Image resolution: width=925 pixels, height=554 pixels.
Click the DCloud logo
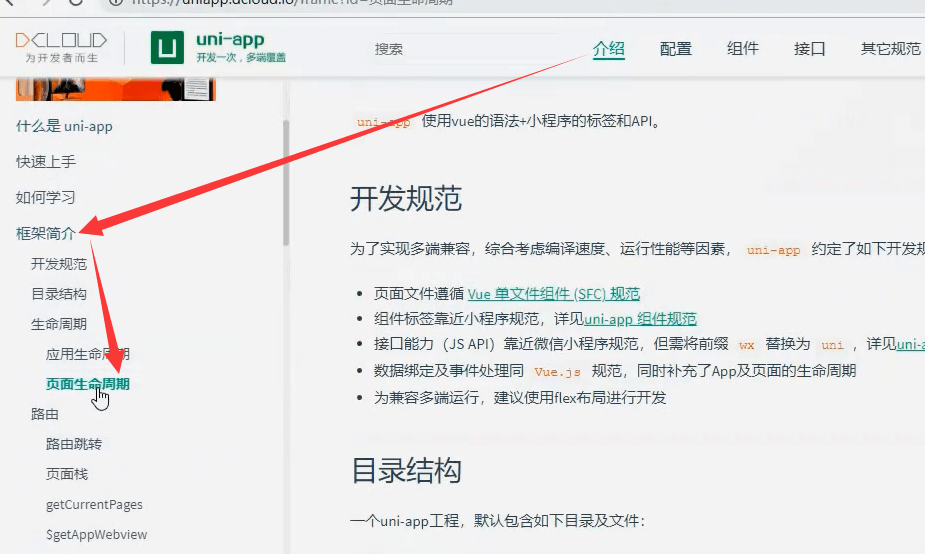[x=61, y=48]
